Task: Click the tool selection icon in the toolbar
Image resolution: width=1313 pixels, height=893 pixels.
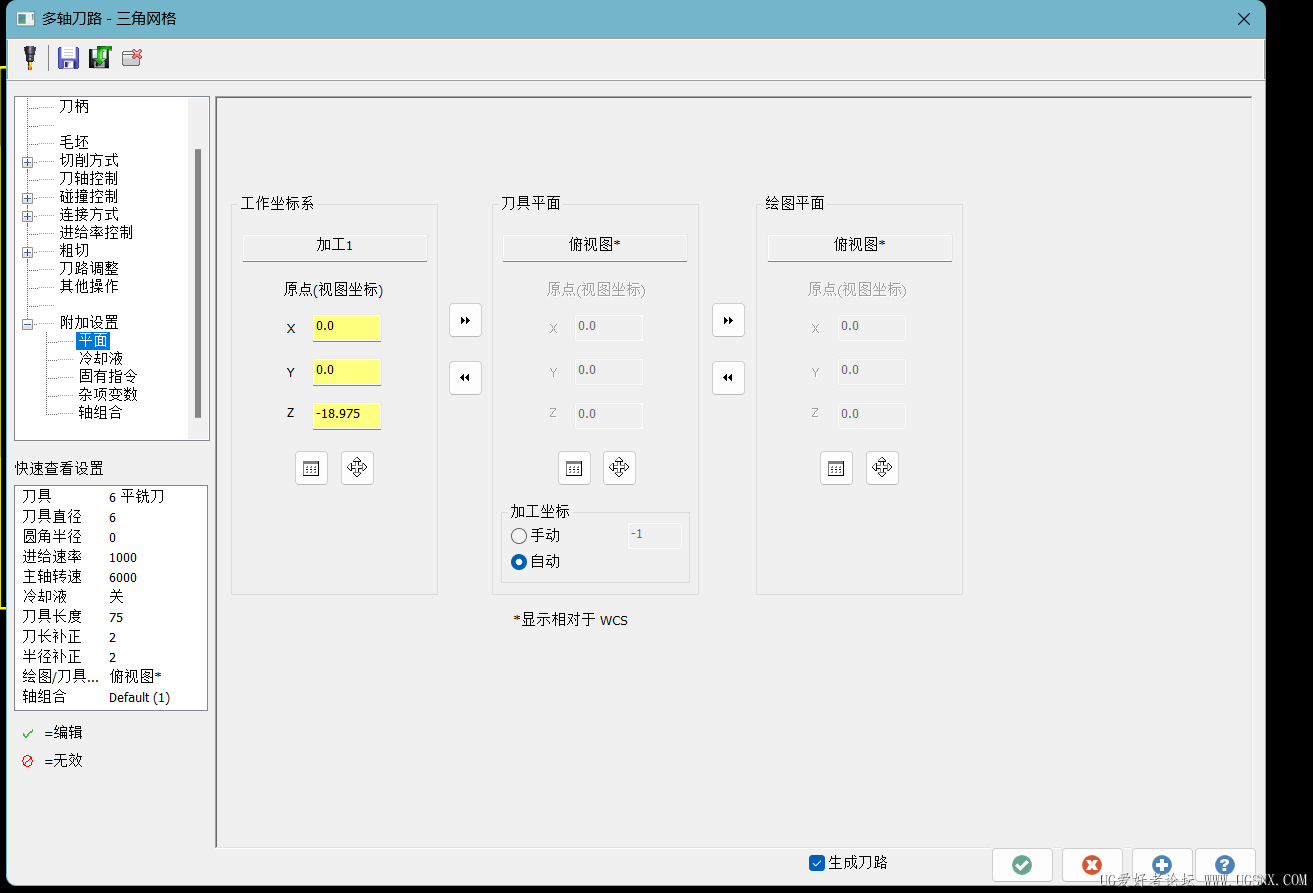Action: (x=30, y=58)
